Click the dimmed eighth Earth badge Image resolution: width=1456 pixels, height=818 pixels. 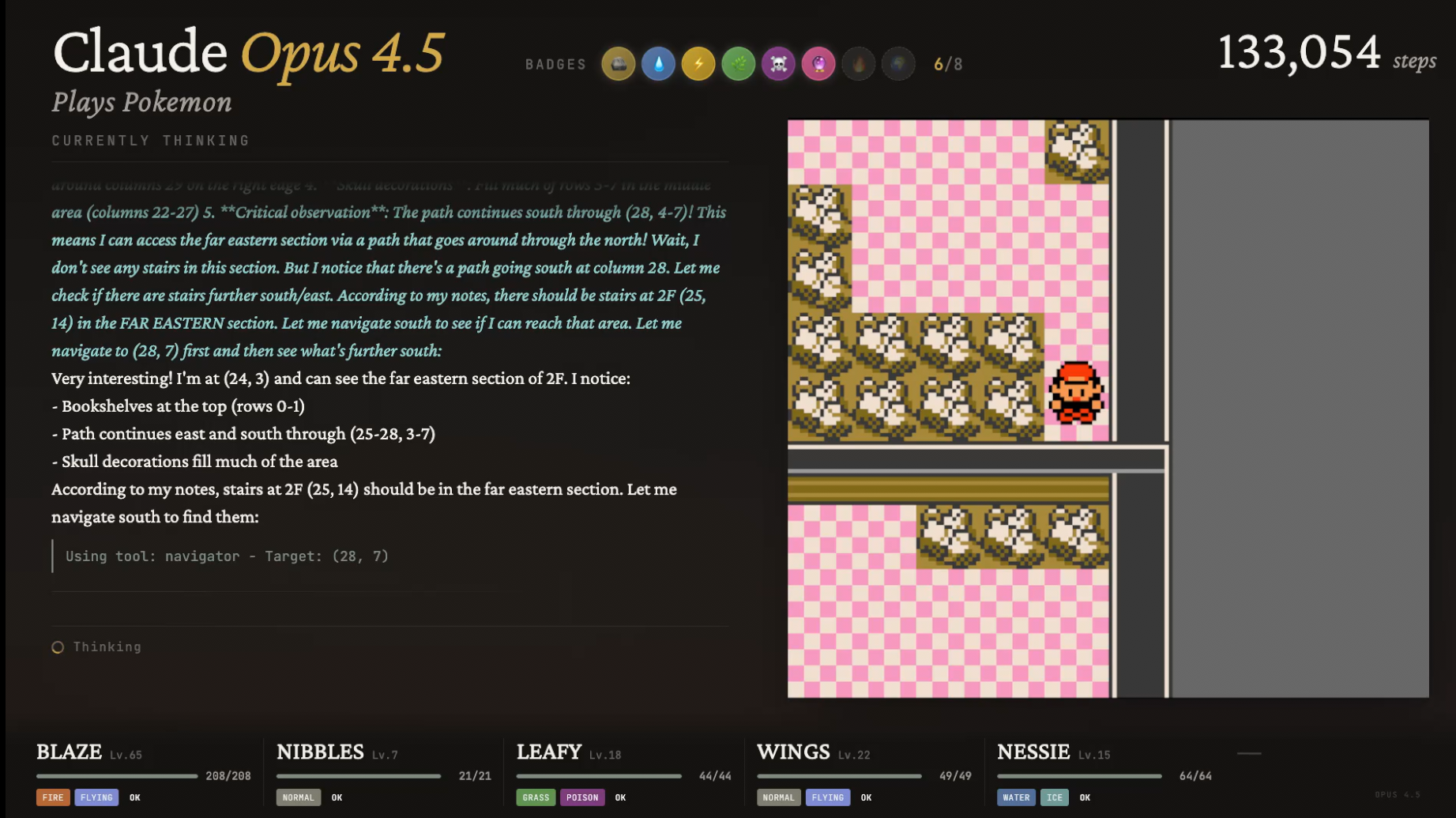tap(898, 64)
